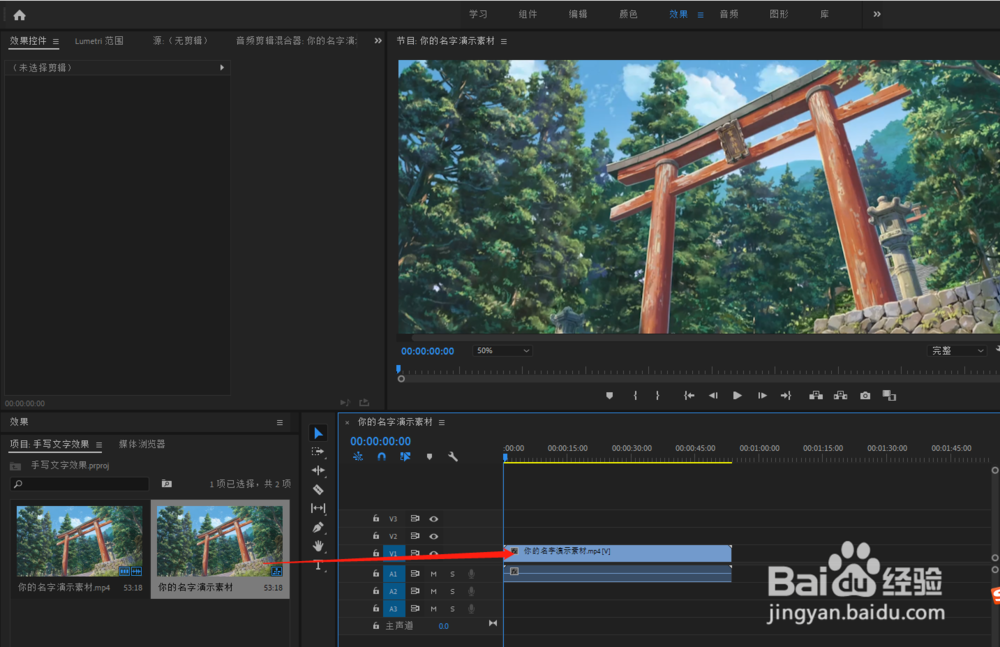Mark In point in Program monitor
1000x647 pixels.
635,396
